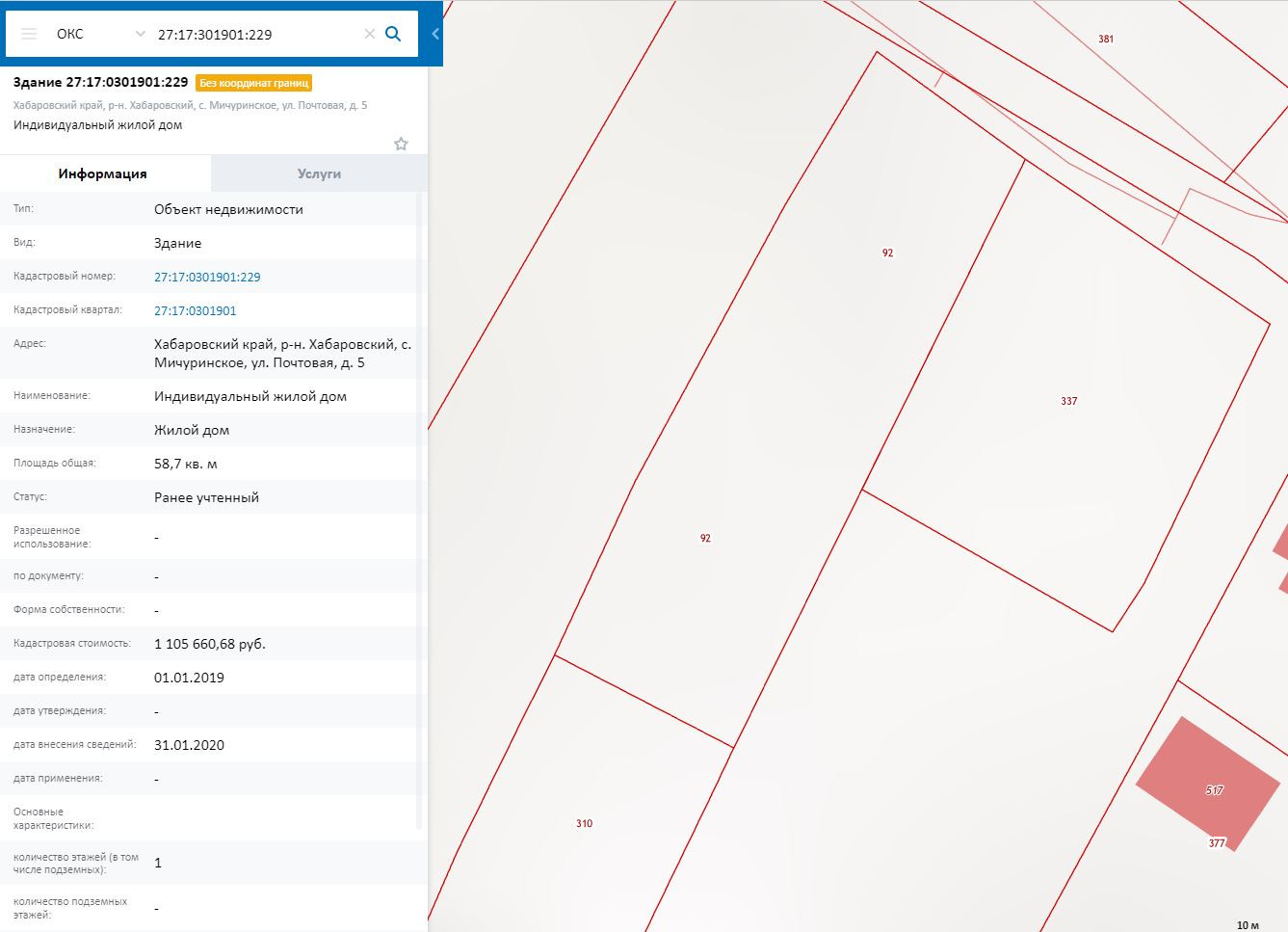
Task: Select parcel label 381 on the map
Action: point(1106,39)
